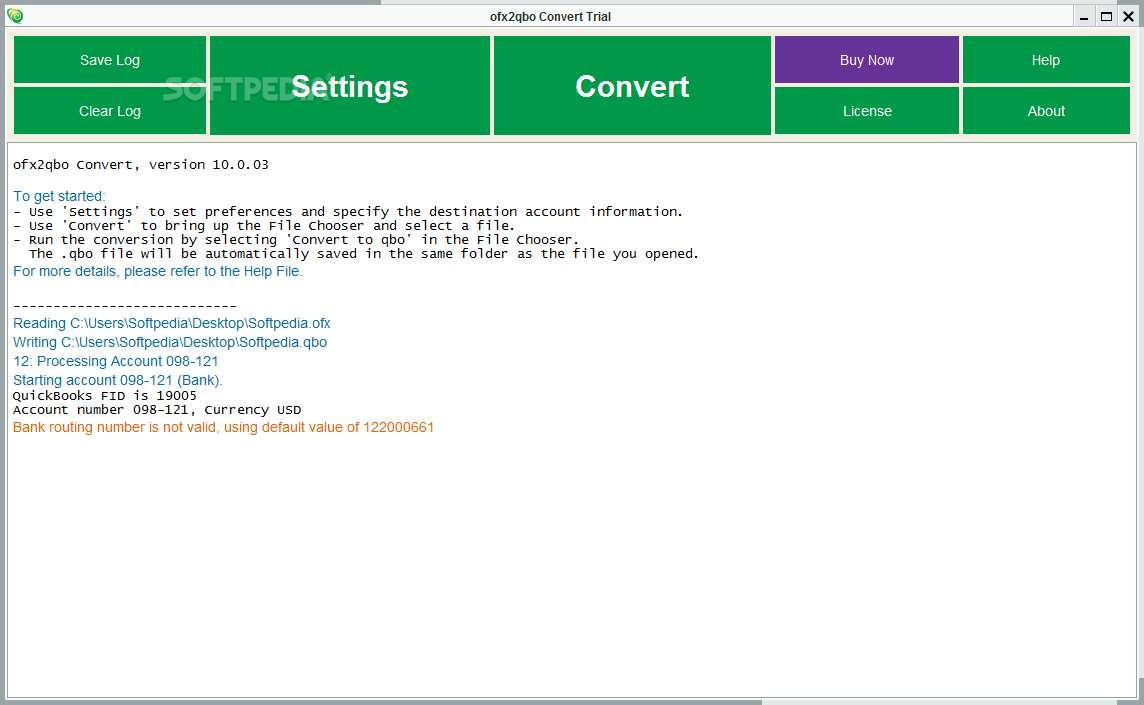Click 'Account number 098-121, Currency USD' line
Screen dimensions: 1144x705
(157, 410)
